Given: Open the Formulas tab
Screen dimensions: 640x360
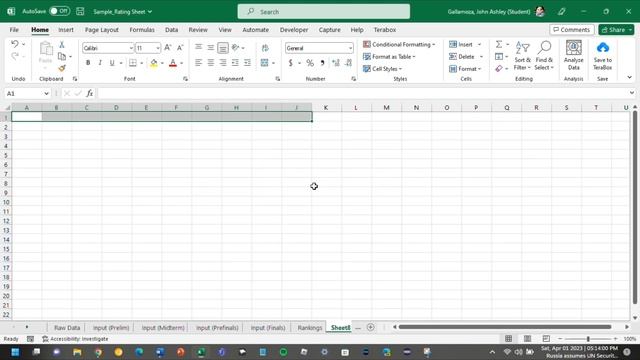Looking at the screenshot, I should point(142,30).
